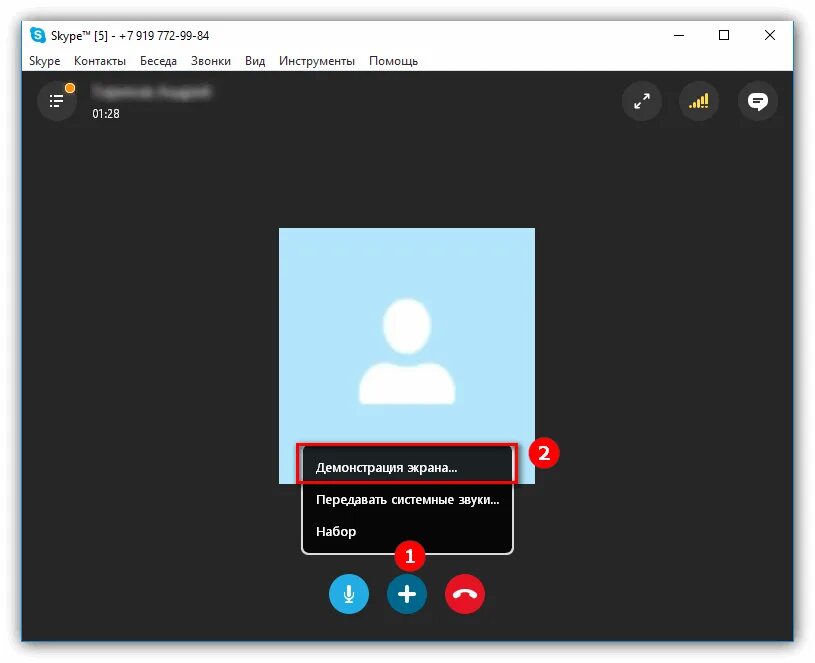This screenshot has height=663, width=815.
Task: Mute the microphone button
Action: point(349,594)
